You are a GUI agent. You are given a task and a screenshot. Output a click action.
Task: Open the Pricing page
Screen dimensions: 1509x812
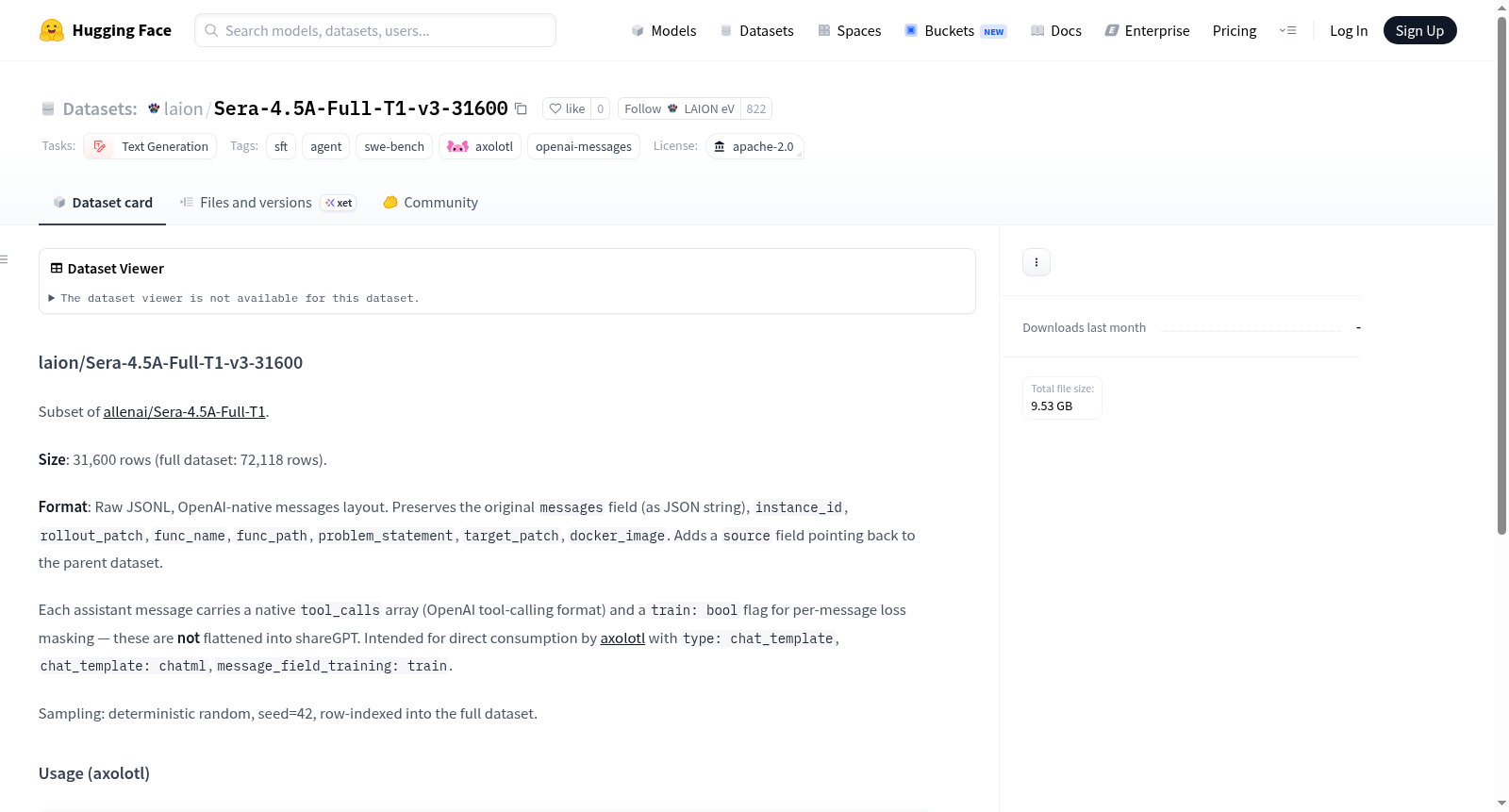pyautogui.click(x=1235, y=30)
